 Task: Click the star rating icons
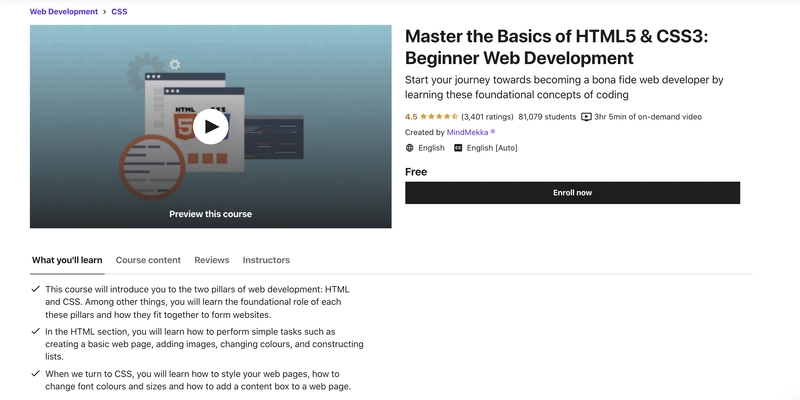coord(439,117)
